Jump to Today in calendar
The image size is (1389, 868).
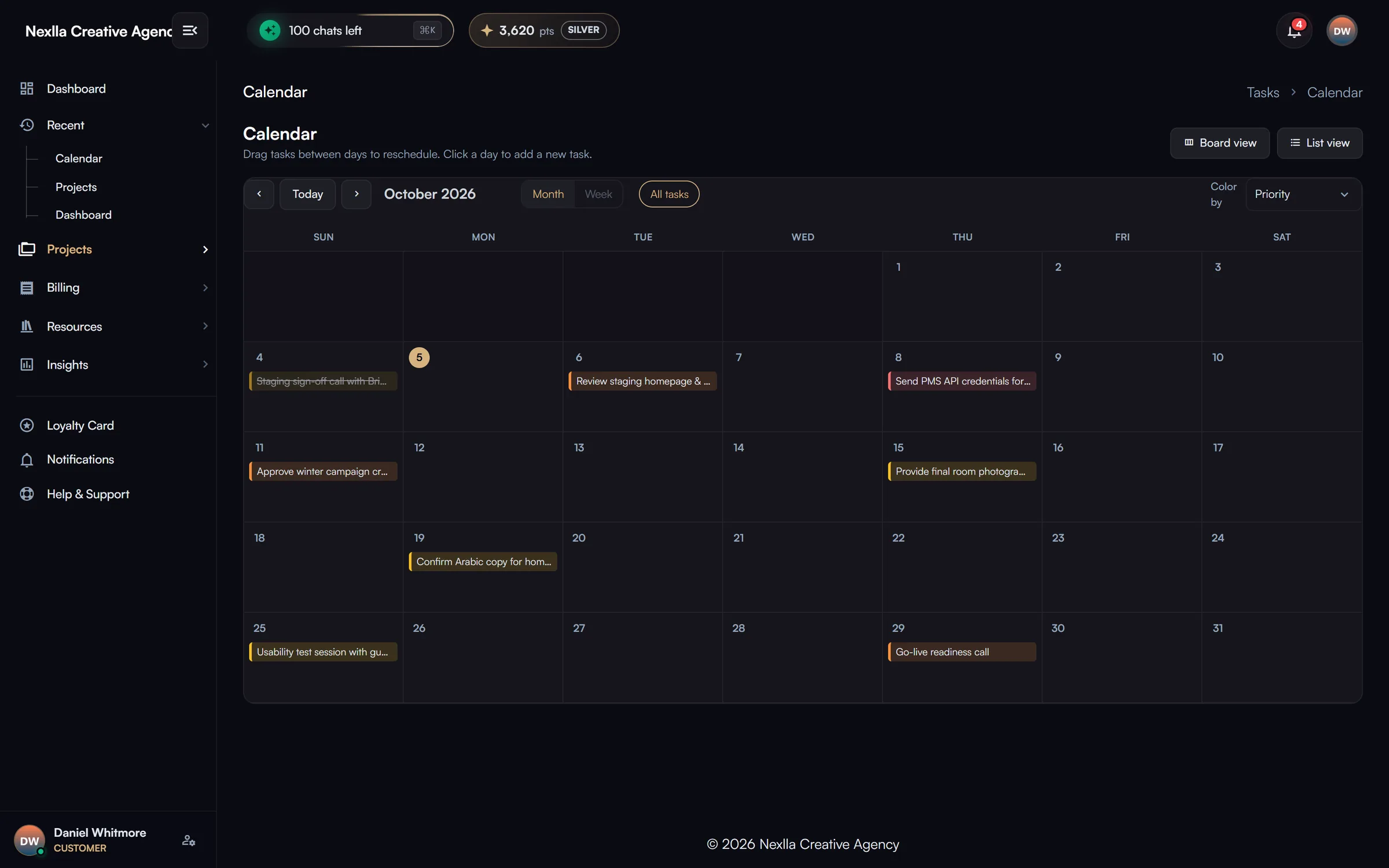pyautogui.click(x=307, y=194)
